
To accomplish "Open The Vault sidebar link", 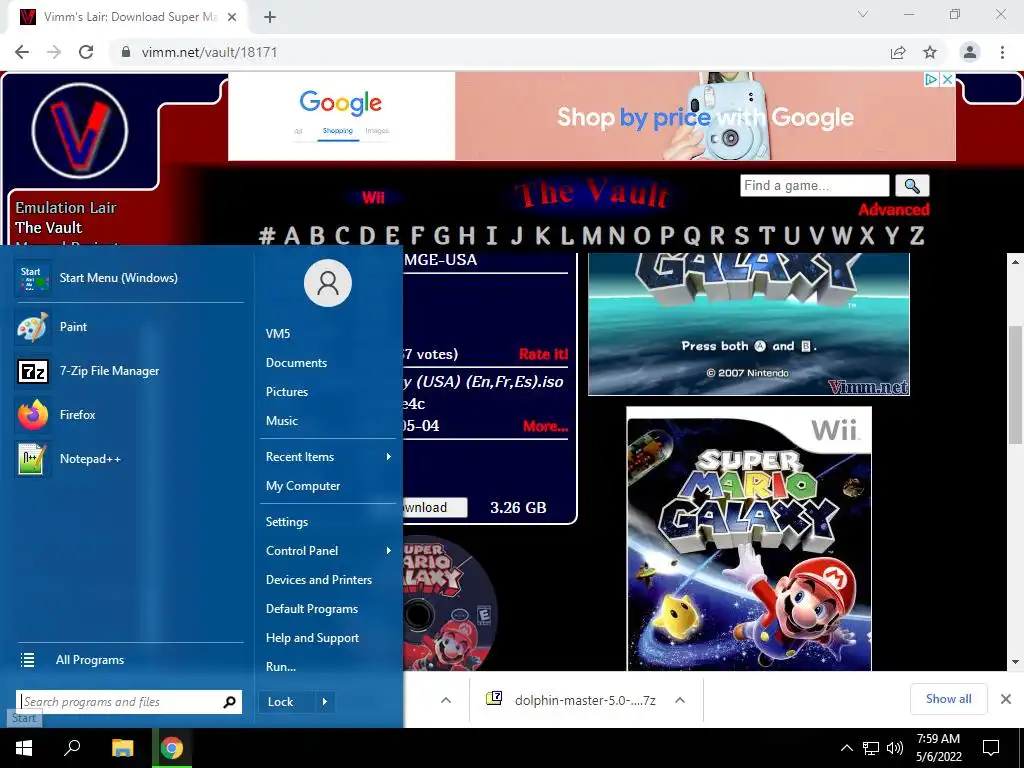I will tap(48, 227).
